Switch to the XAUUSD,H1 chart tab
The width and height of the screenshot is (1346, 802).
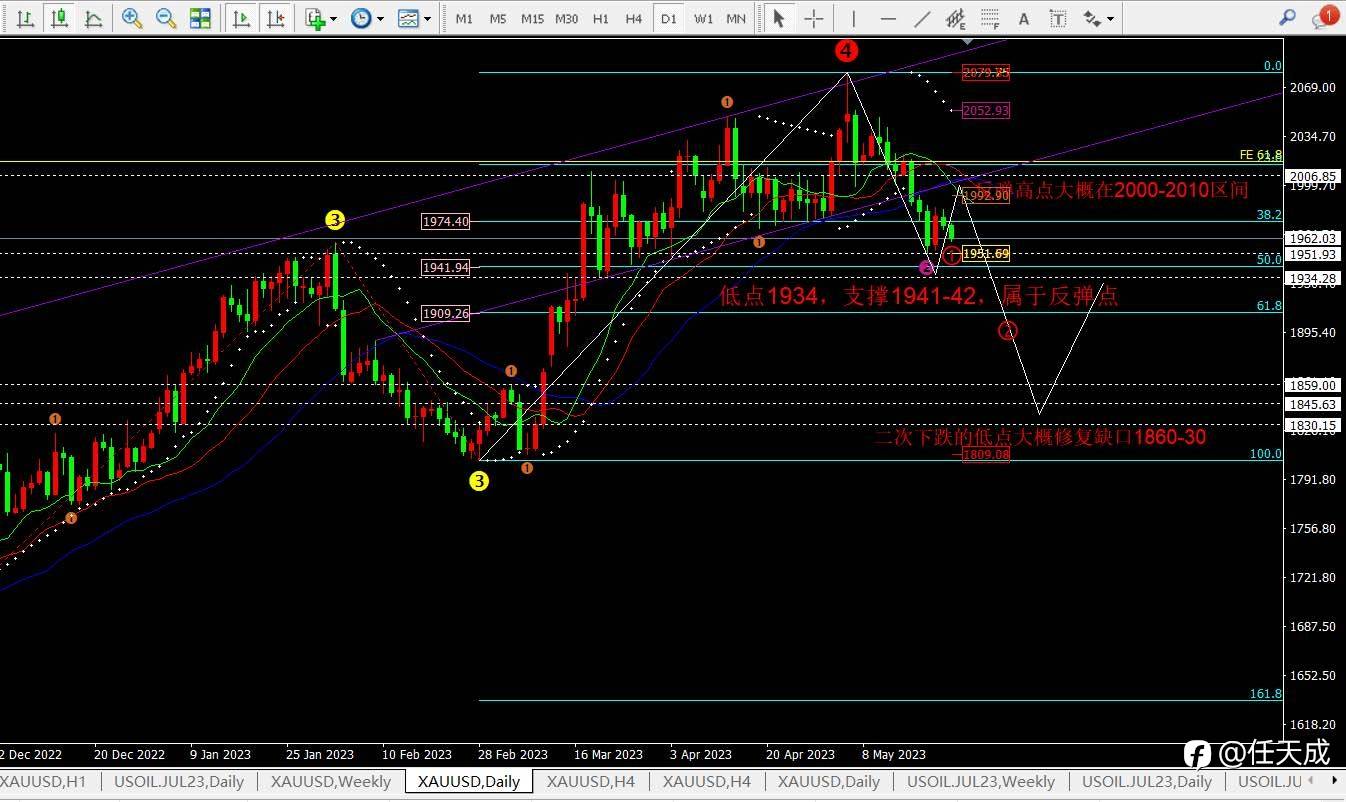click(45, 781)
